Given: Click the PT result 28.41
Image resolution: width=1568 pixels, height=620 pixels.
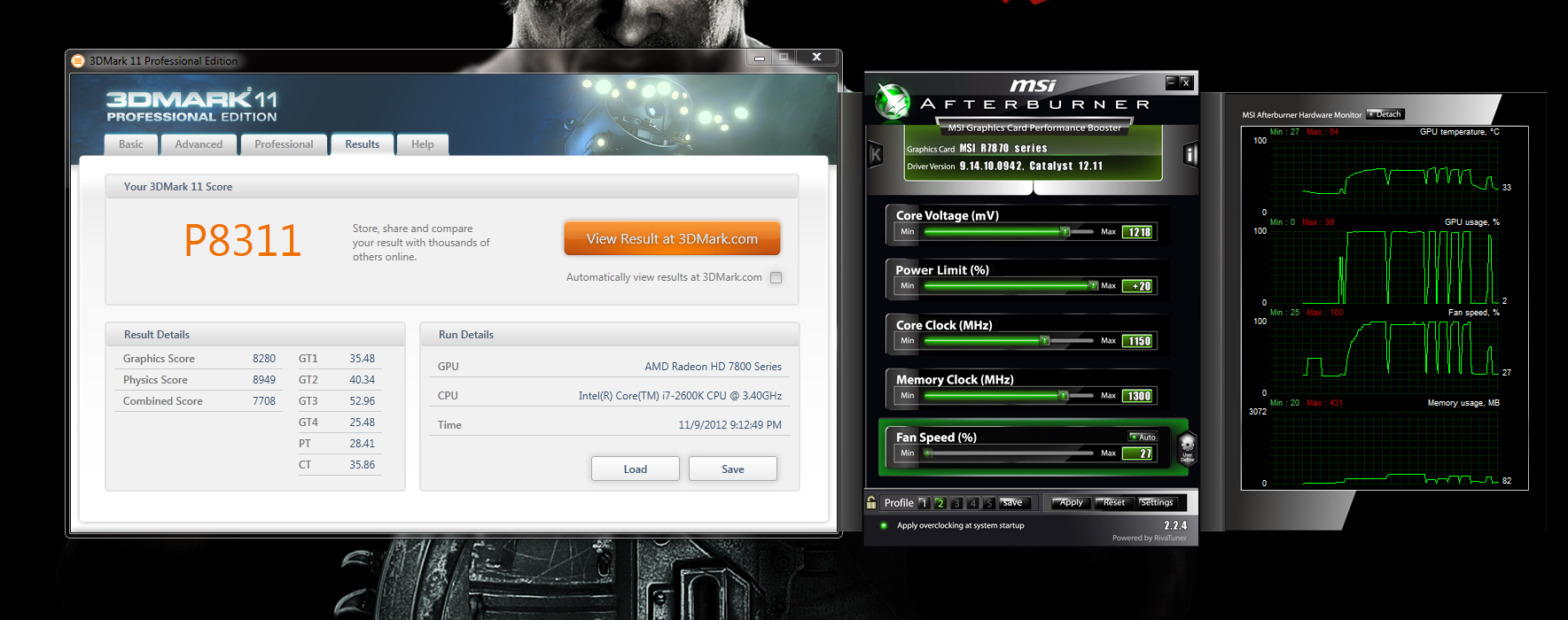Looking at the screenshot, I should (x=362, y=444).
